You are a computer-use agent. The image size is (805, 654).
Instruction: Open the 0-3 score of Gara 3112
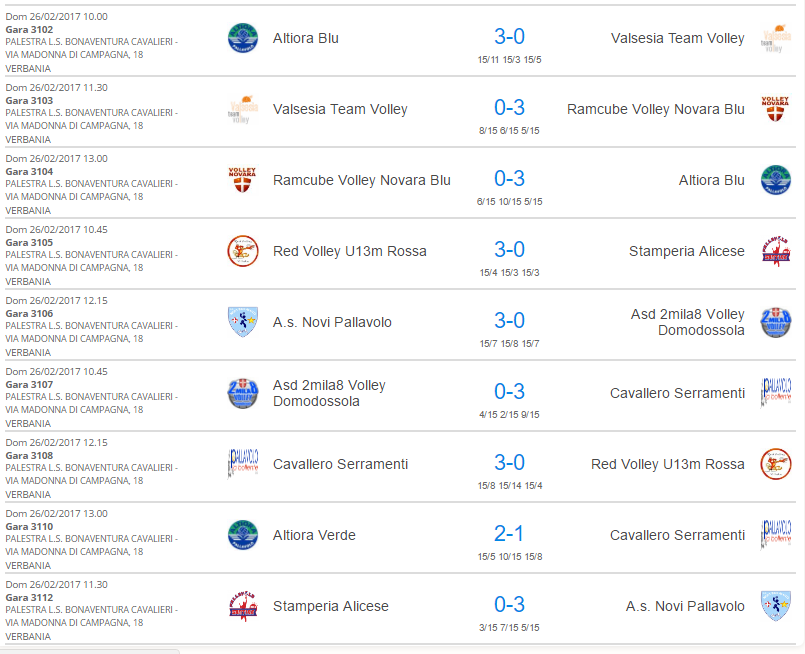[x=509, y=605]
